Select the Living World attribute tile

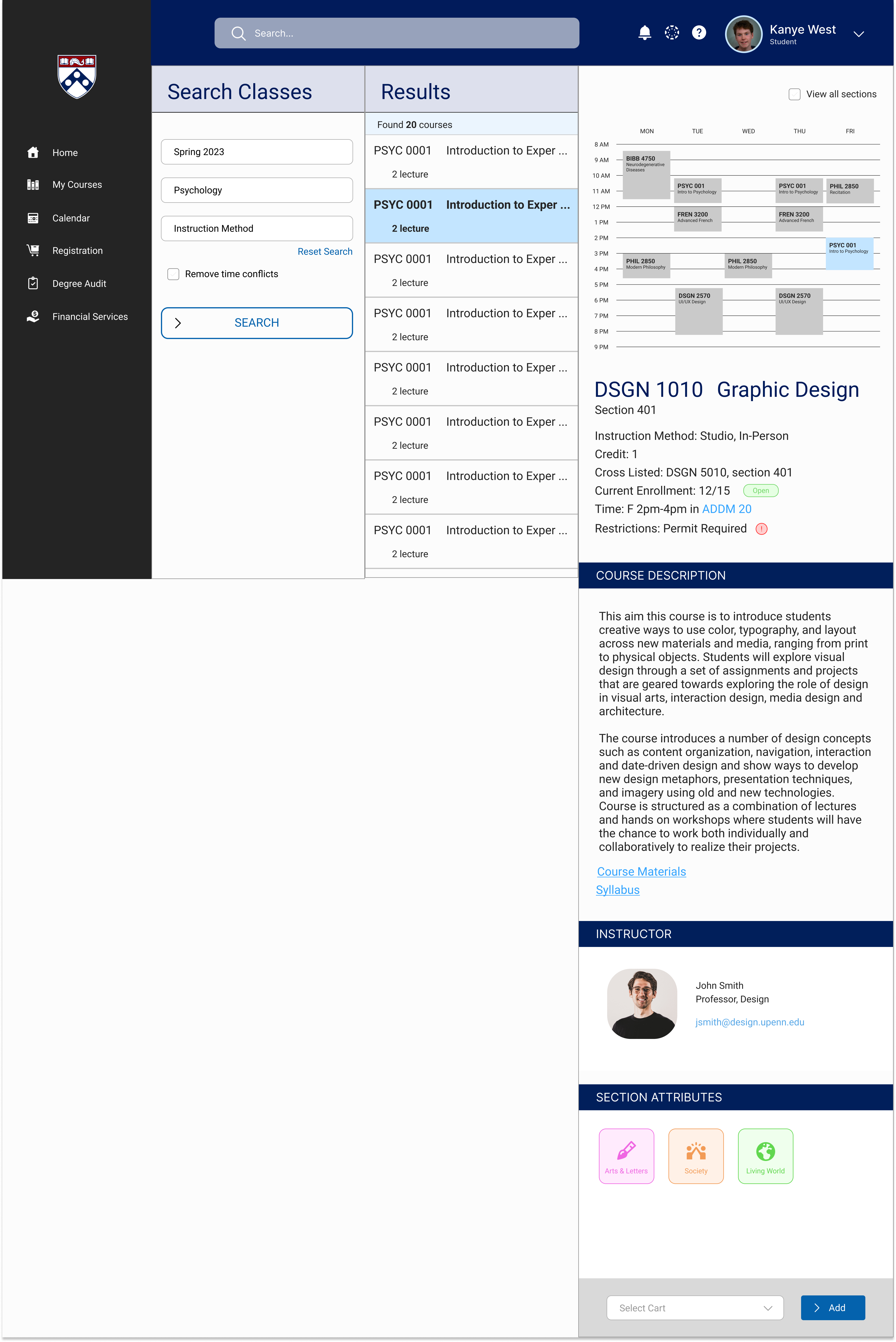[766, 1156]
